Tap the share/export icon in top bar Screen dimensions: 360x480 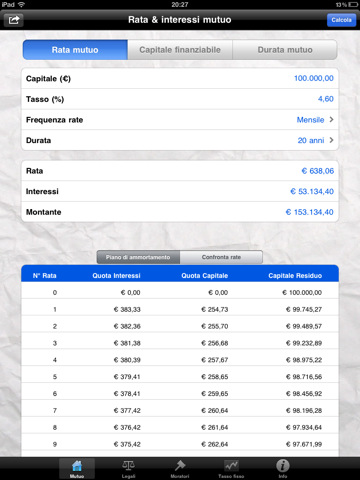click(x=14, y=20)
